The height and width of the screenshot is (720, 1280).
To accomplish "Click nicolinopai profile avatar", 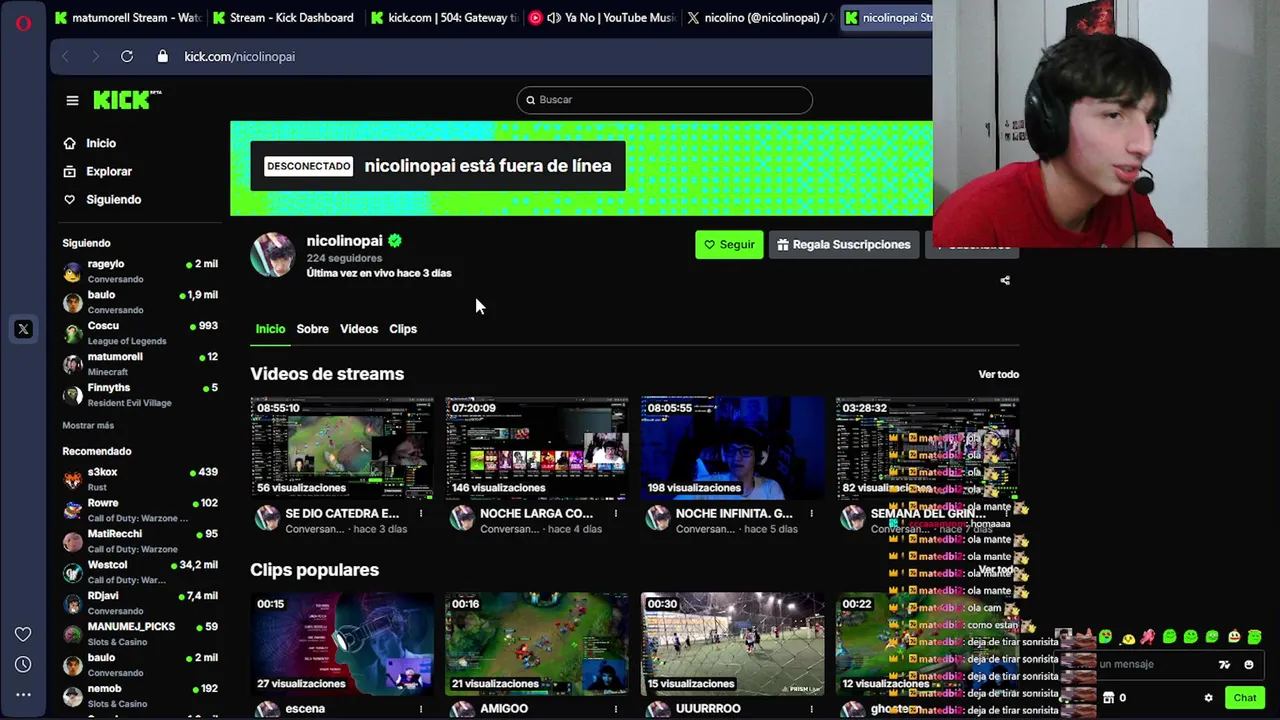I will pyautogui.click(x=272, y=255).
